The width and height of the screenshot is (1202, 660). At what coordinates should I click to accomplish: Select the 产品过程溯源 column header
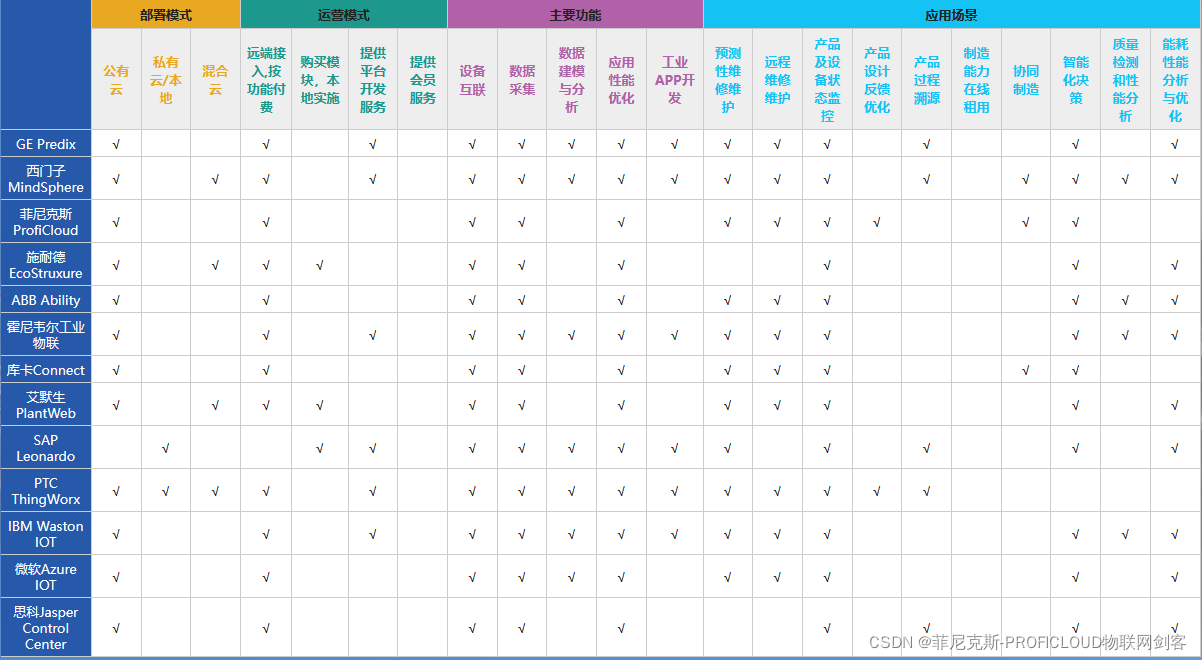(927, 80)
